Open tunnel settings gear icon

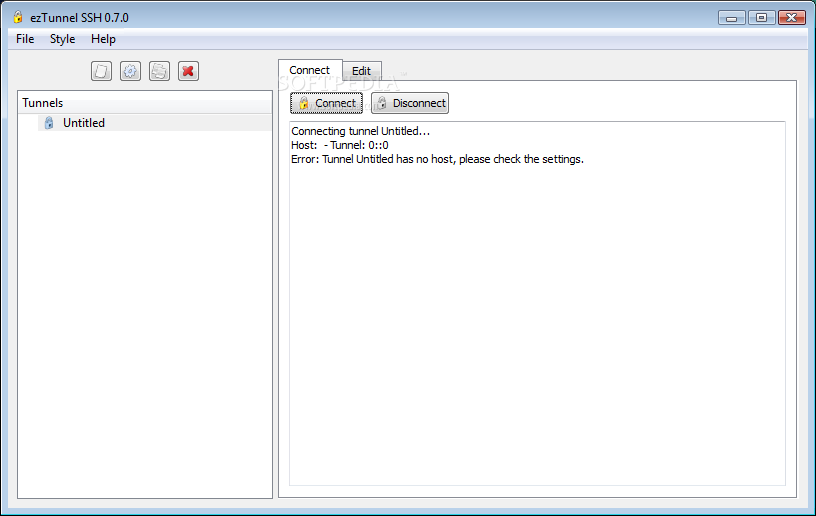(x=130, y=71)
